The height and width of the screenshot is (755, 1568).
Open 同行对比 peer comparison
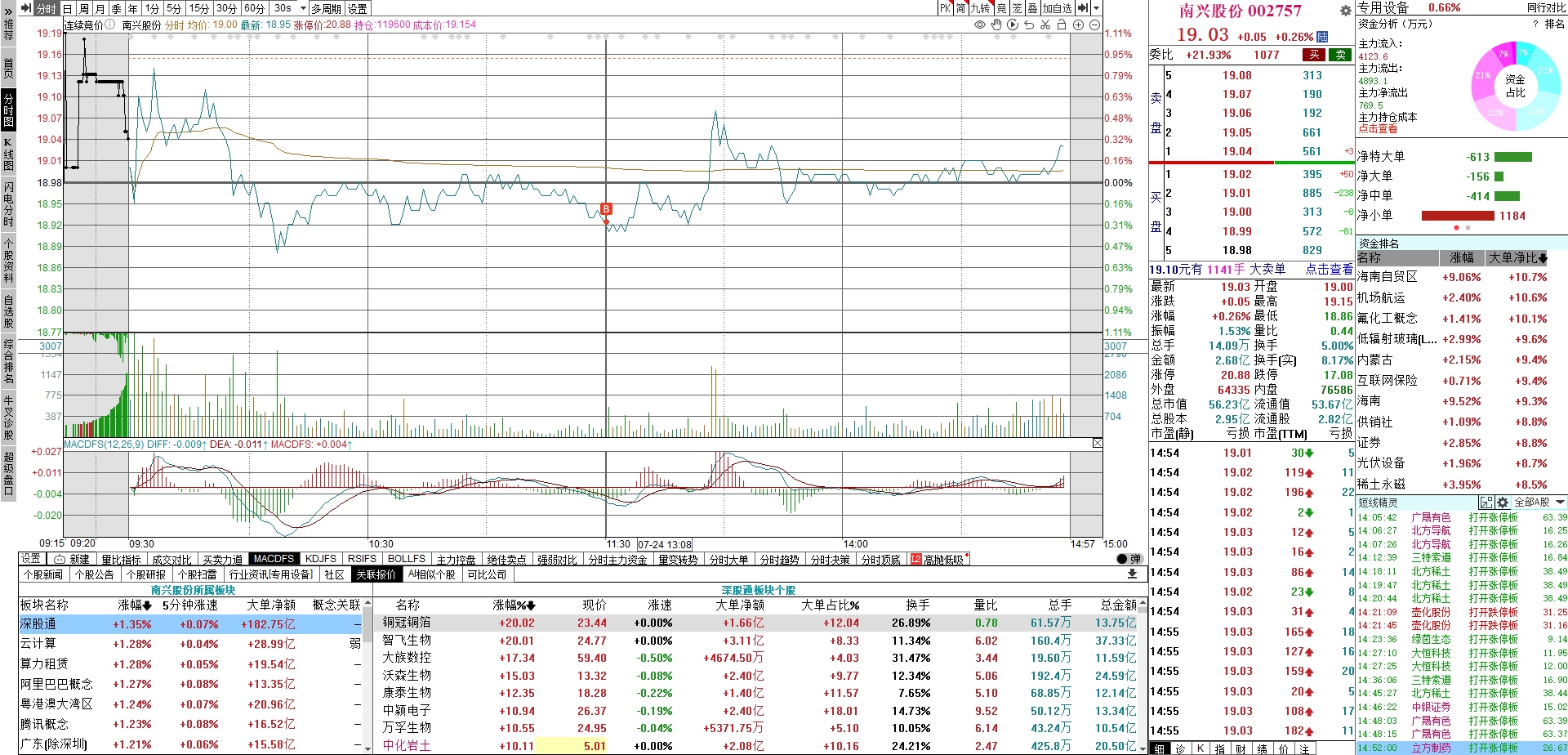(1546, 8)
